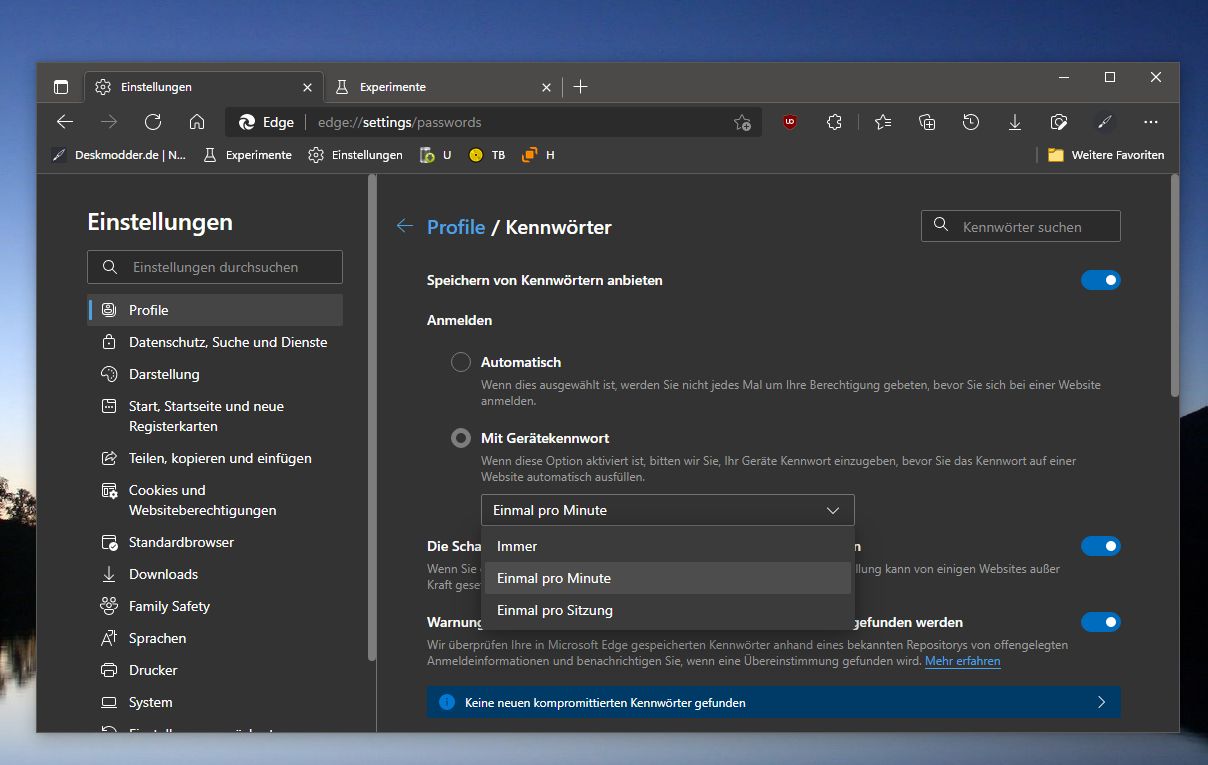The width and height of the screenshot is (1208, 765).
Task: Open Downloads in settings sidebar
Action: (215, 574)
